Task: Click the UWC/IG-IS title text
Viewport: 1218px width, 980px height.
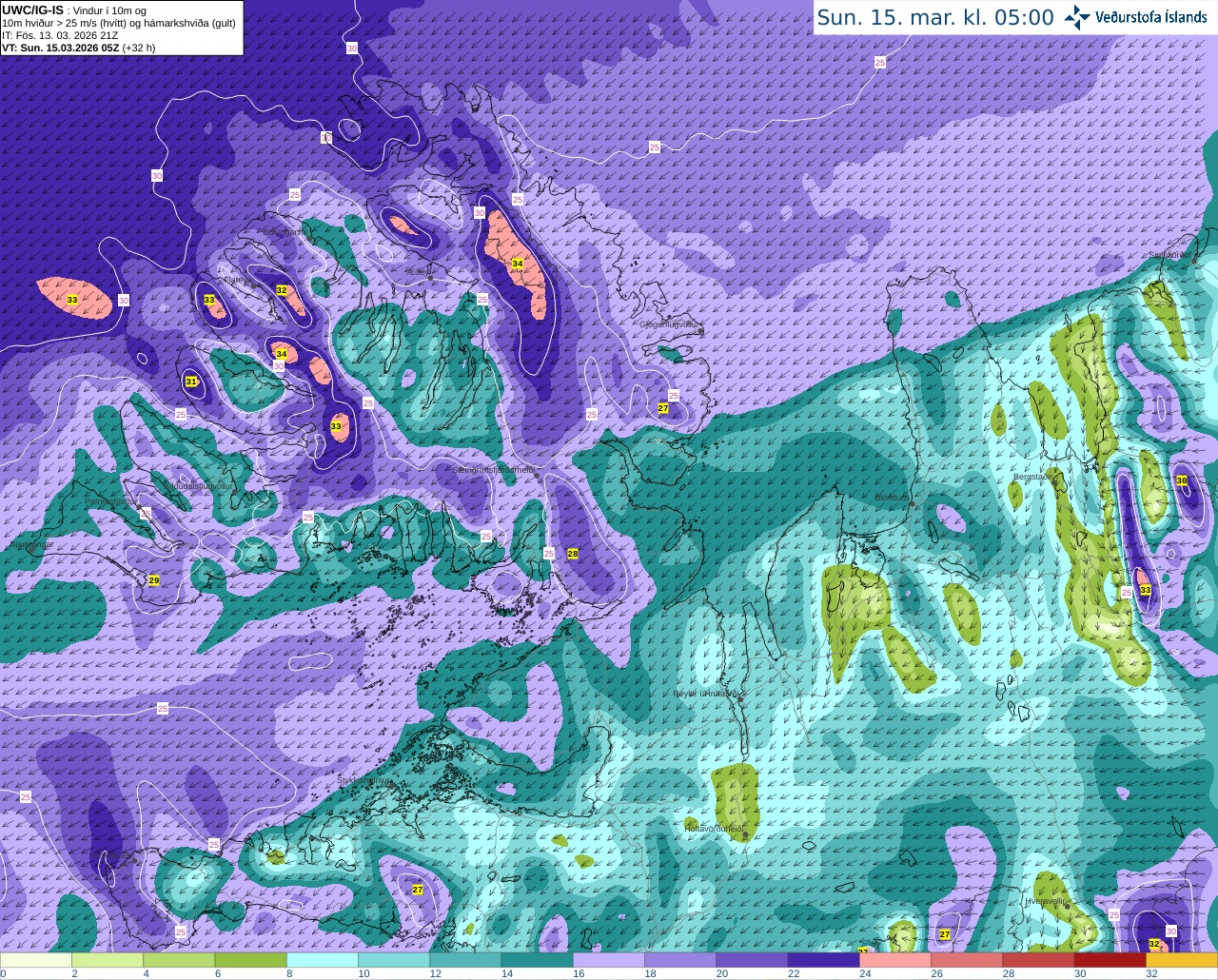Action: [x=32, y=10]
